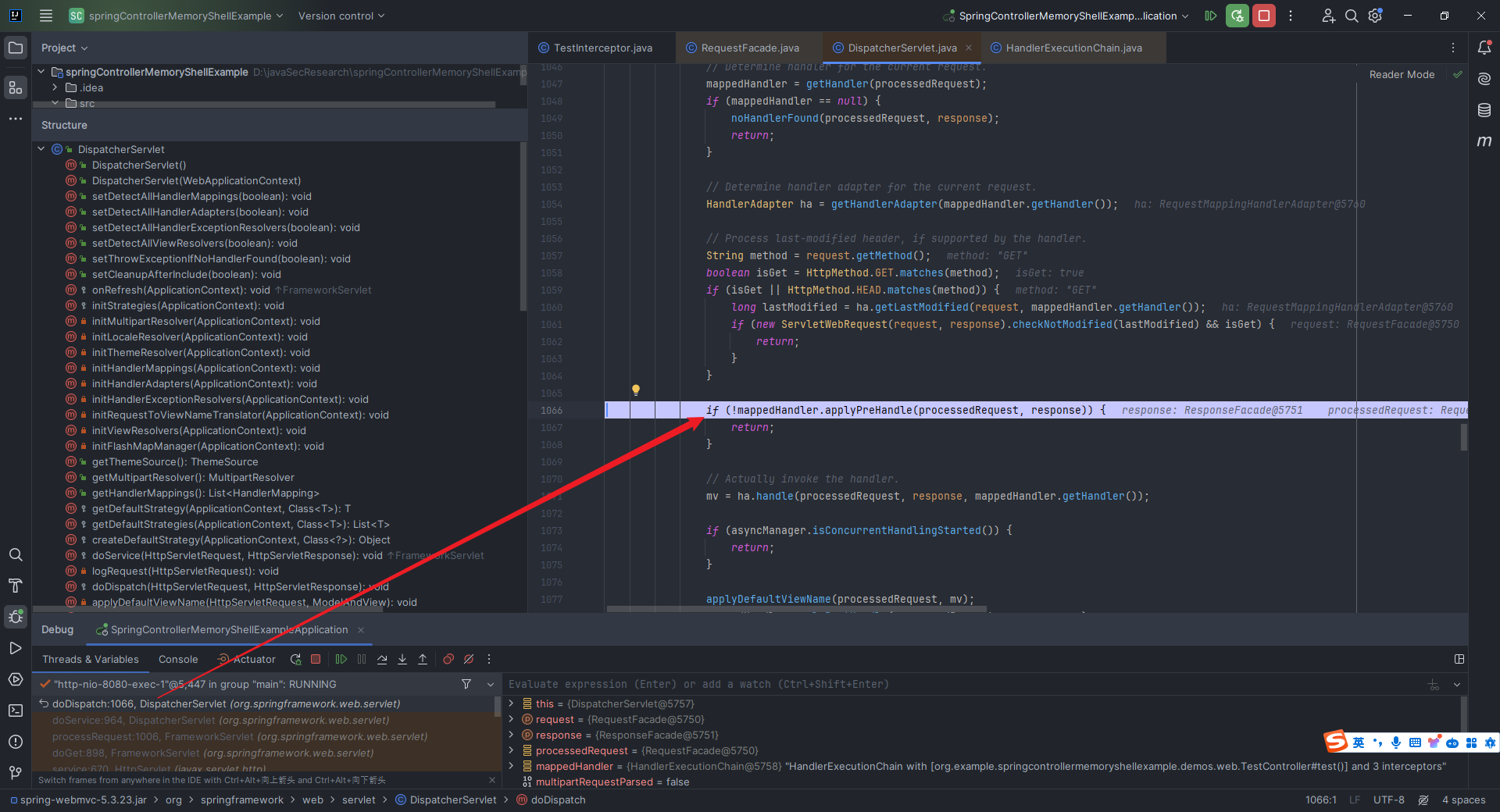1500x812 pixels.
Task: Toggle Reader Mode in the editor
Action: click(1402, 74)
